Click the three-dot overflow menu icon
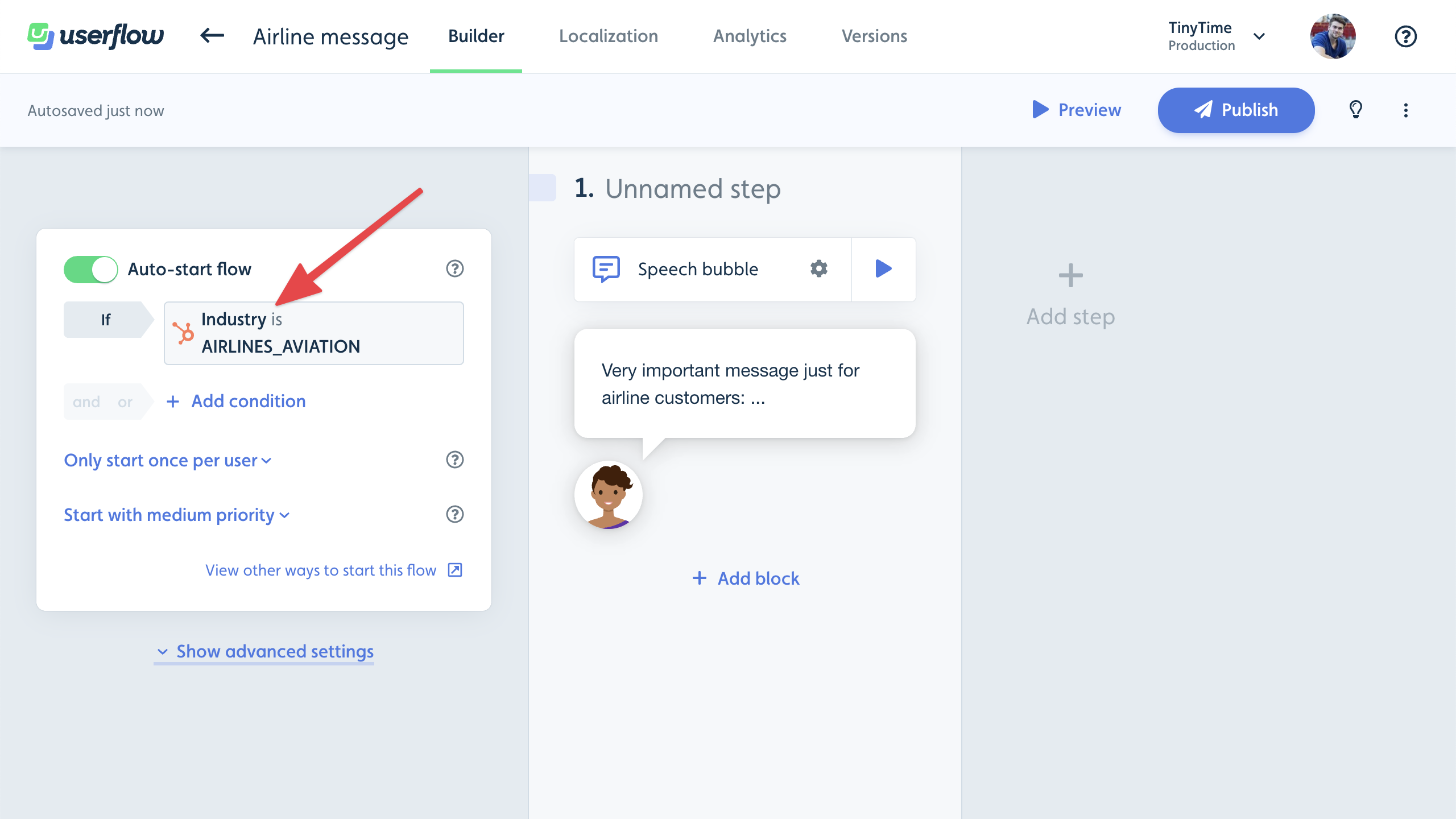The image size is (1456, 819). 1405,110
